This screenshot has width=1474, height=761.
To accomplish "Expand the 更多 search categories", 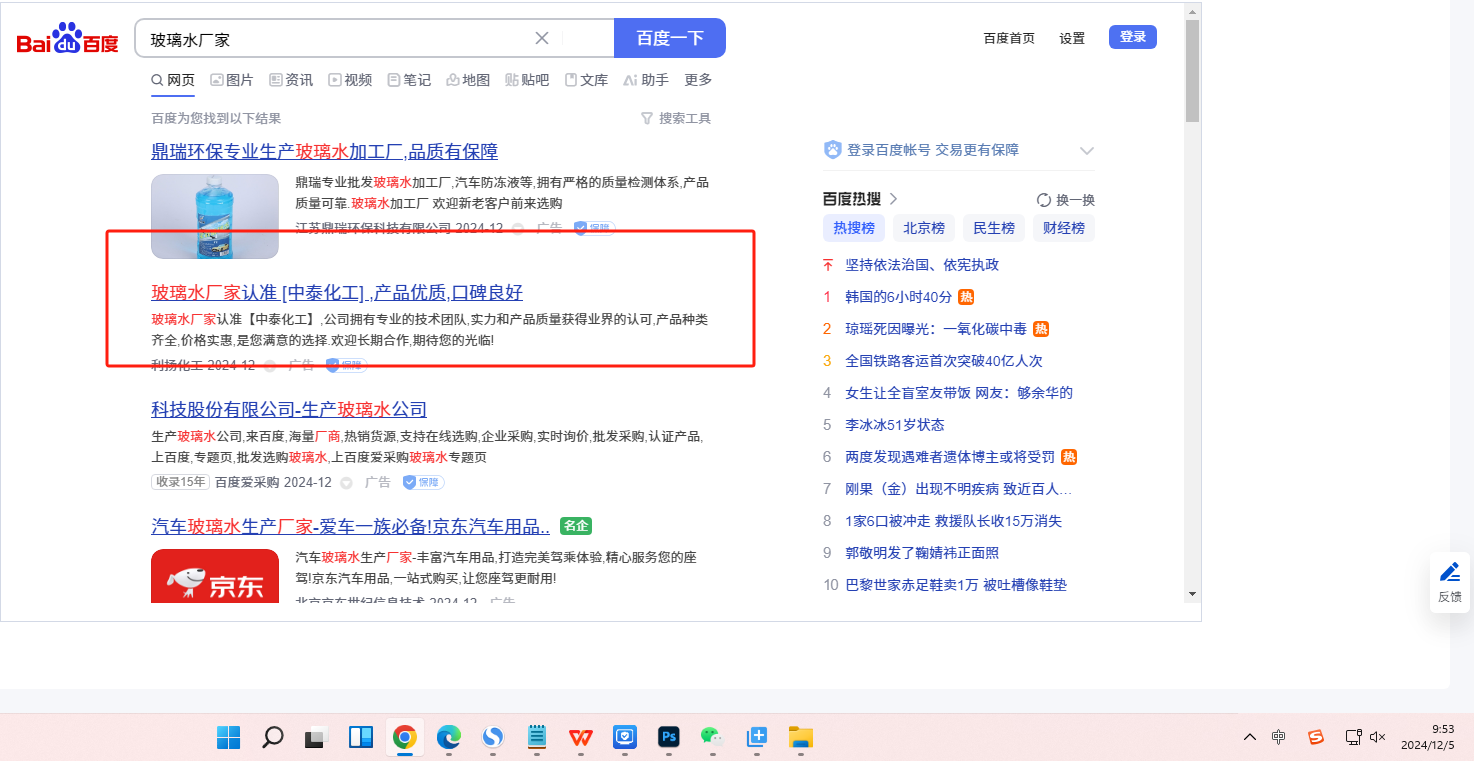I will (x=698, y=80).
